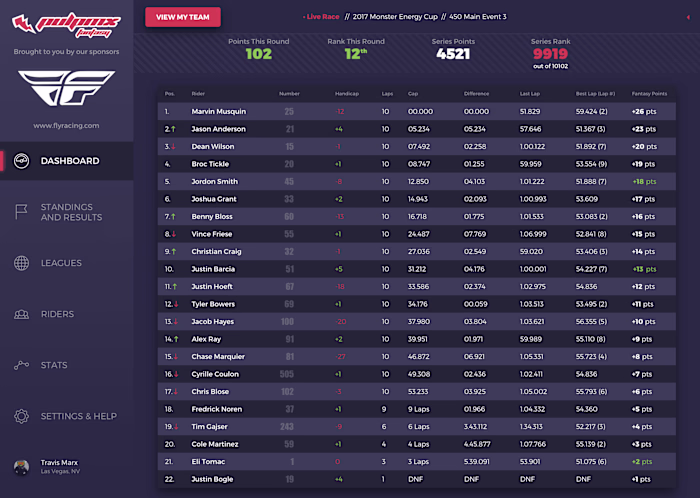Sort by the Difference column header
Screen dimensions: 700x498
[x=476, y=94]
